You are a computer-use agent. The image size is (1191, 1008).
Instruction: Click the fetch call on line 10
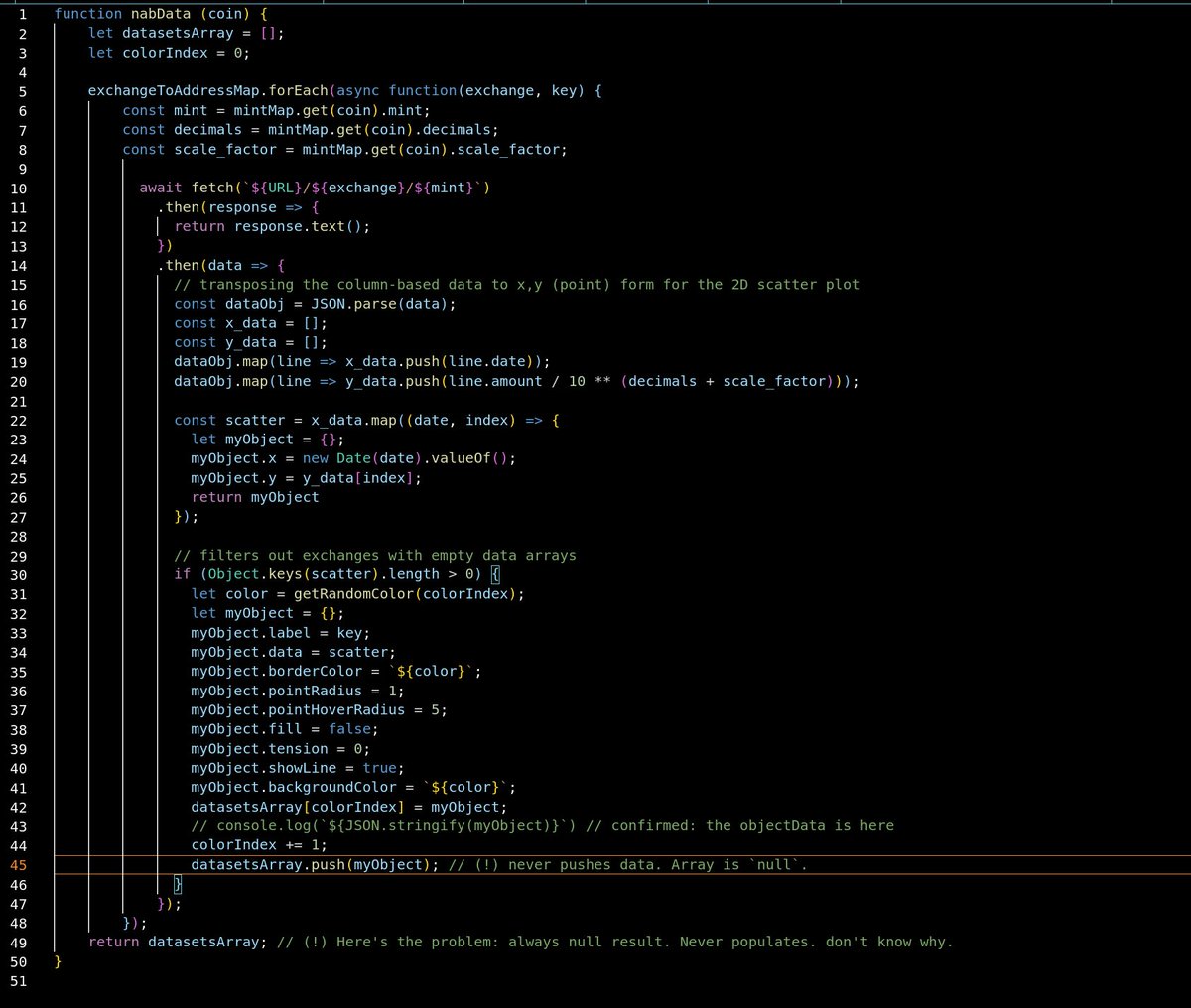[x=212, y=188]
